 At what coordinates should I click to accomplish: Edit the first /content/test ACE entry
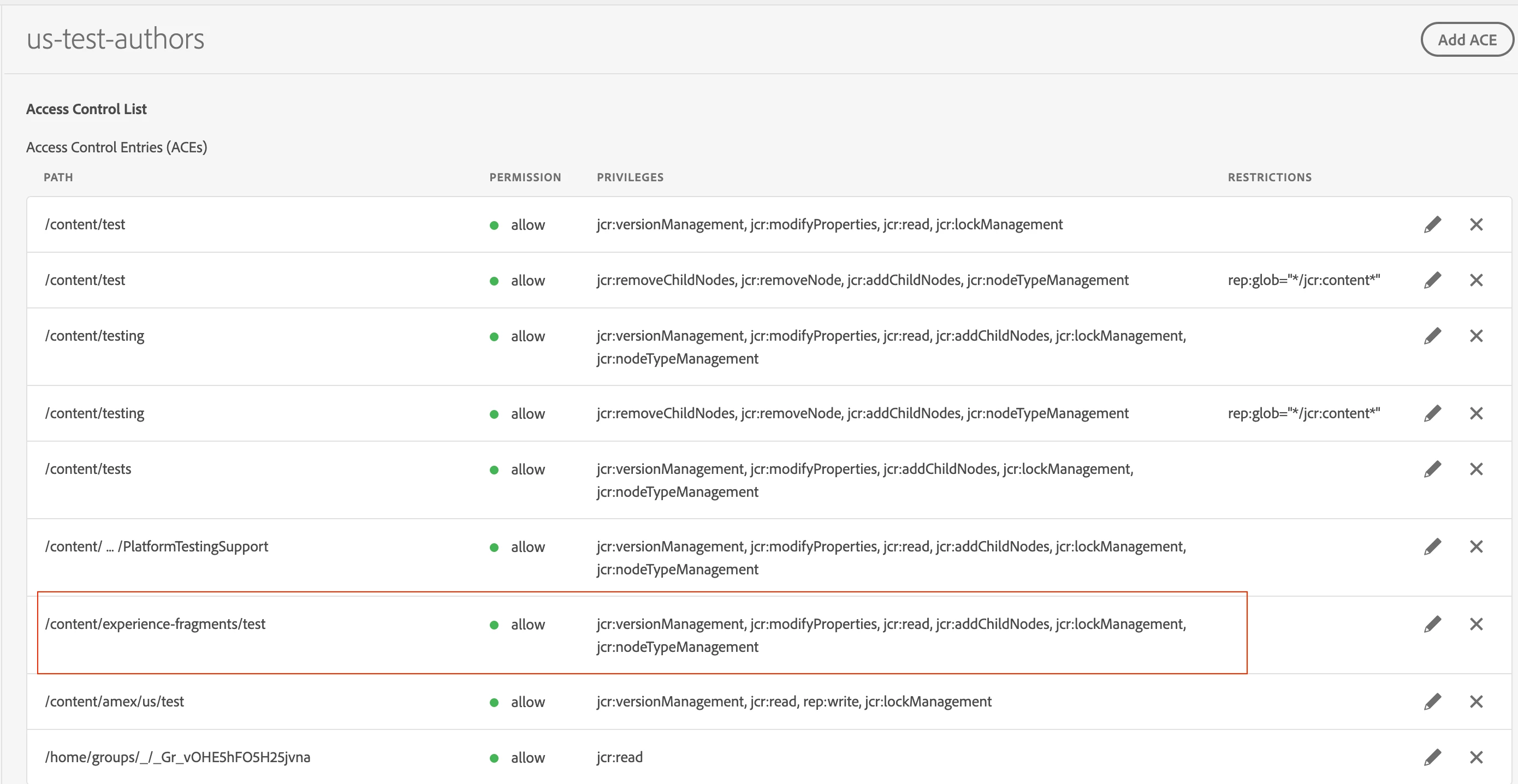click(1433, 224)
